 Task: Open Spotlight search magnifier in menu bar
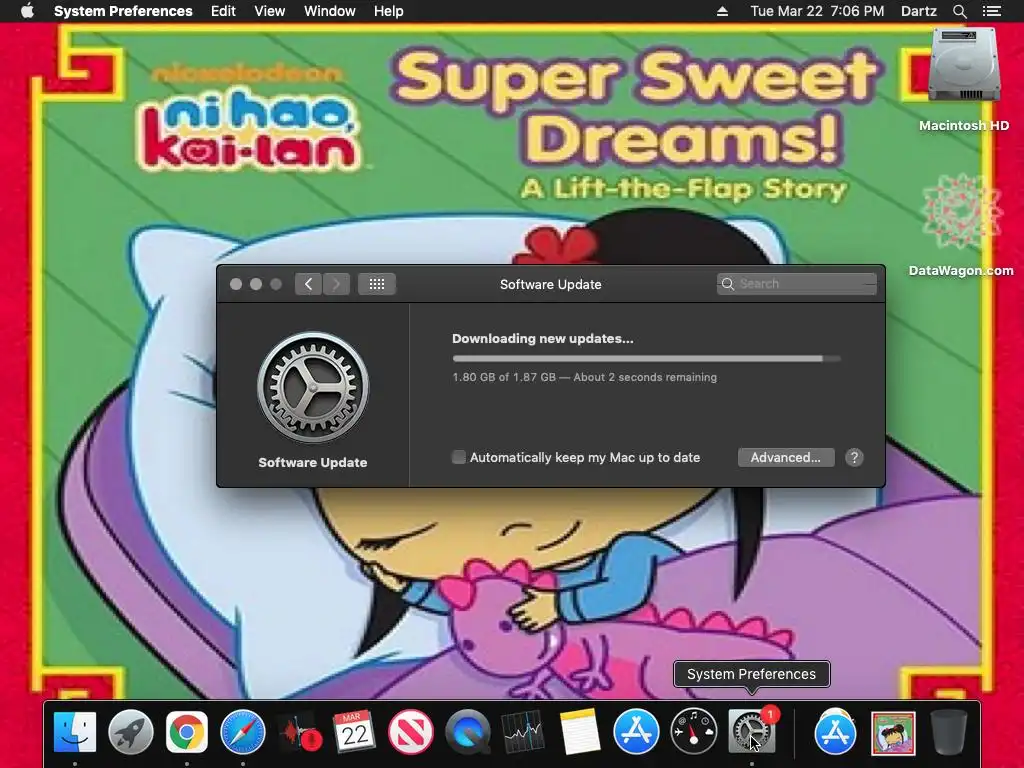959,11
